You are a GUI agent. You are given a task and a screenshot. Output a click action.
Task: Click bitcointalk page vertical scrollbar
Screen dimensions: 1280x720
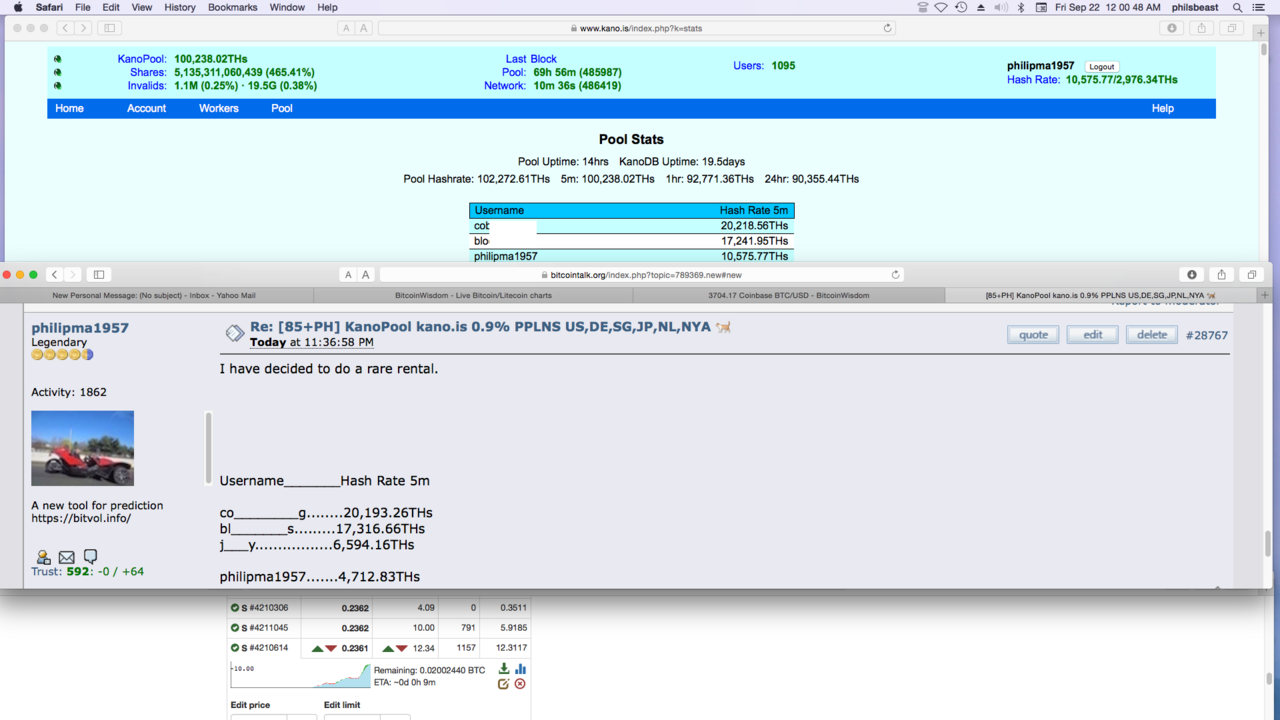click(1267, 544)
